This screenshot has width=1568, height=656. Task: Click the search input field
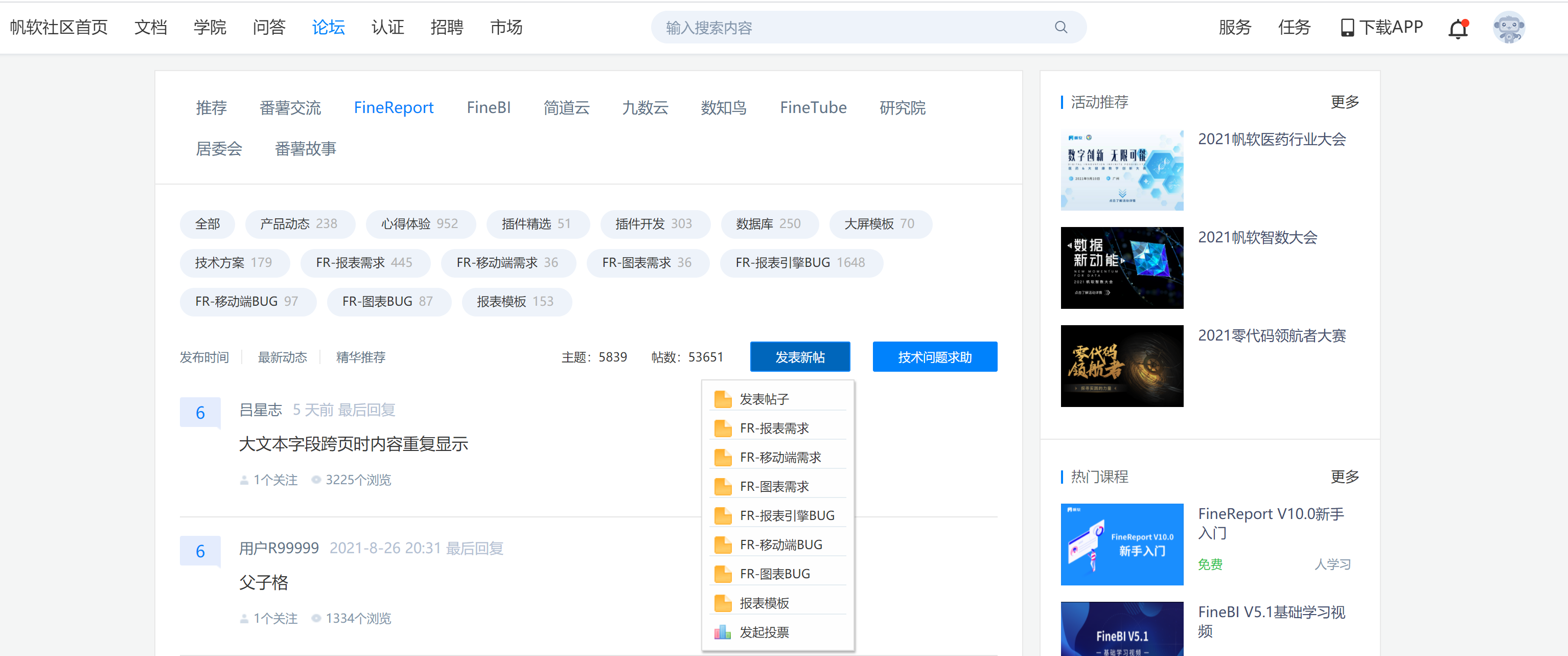(x=852, y=28)
